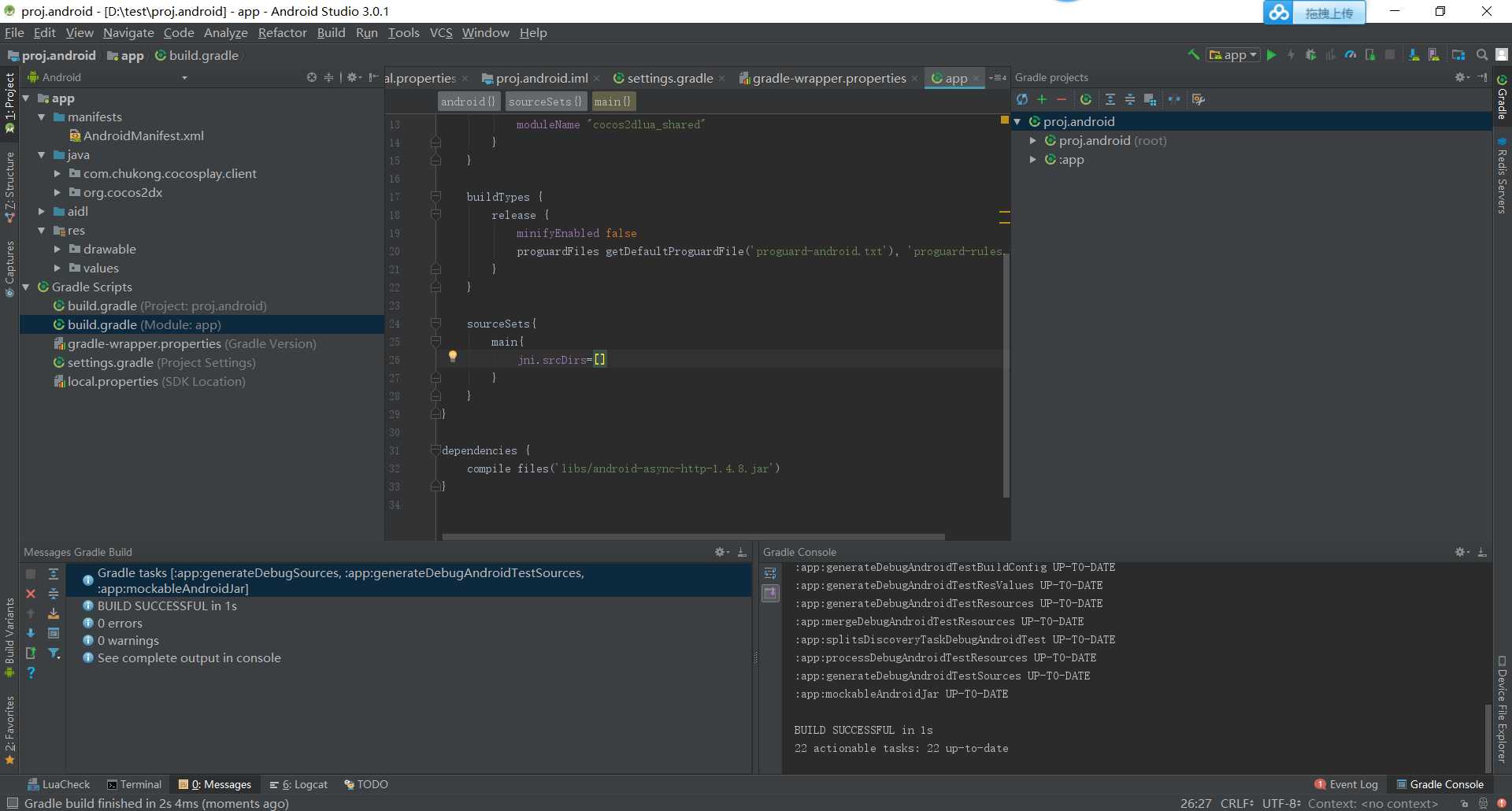Open the VCS menu
Screen dimensions: 1512x811
click(x=441, y=32)
